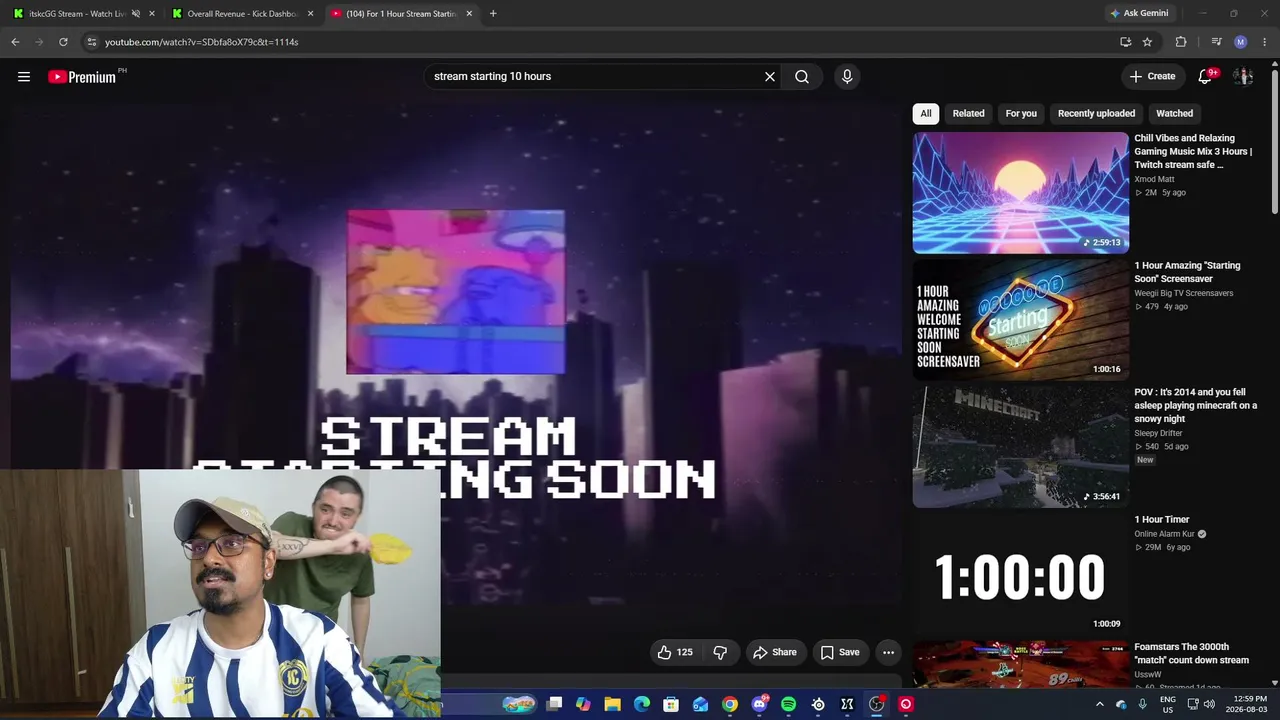Open YouTube notifications bell
The height and width of the screenshot is (720, 1280).
[1205, 76]
